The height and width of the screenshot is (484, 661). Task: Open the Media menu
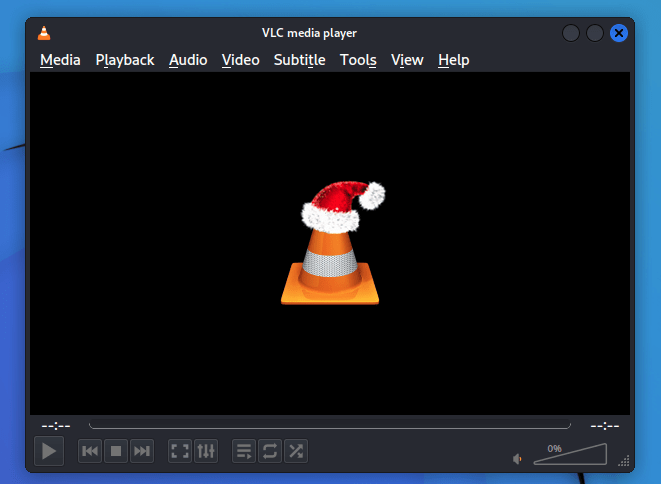point(60,60)
